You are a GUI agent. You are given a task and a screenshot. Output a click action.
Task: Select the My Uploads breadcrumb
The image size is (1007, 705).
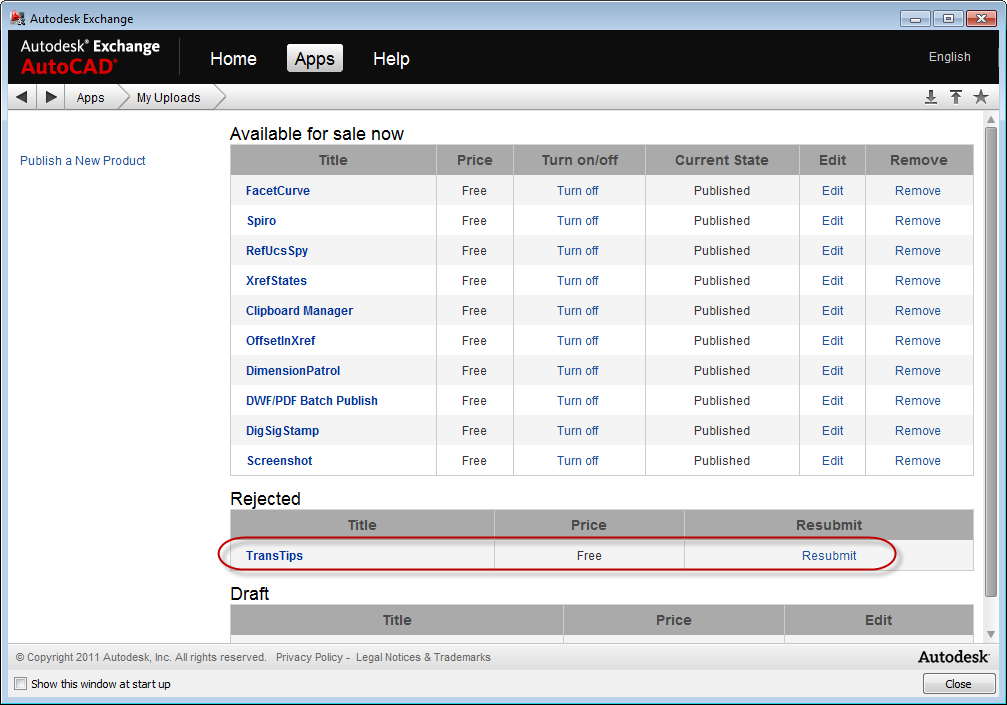[x=168, y=98]
